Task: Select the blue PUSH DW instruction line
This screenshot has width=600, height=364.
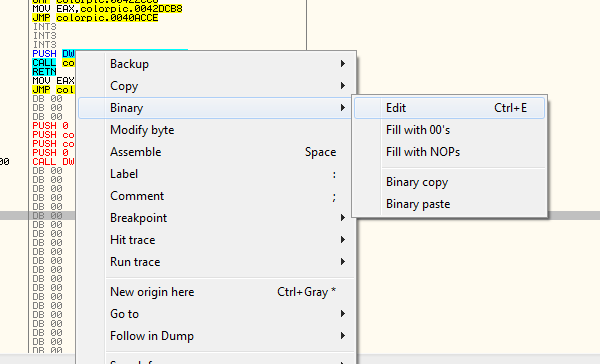Action: coord(54,54)
